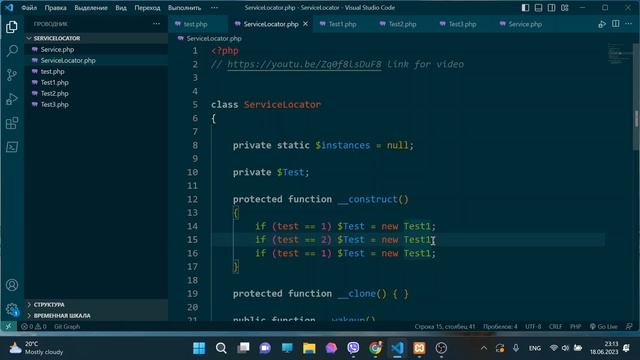Click the notifications bell in status bar
Screen dimensions: 640x360
pos(629,327)
